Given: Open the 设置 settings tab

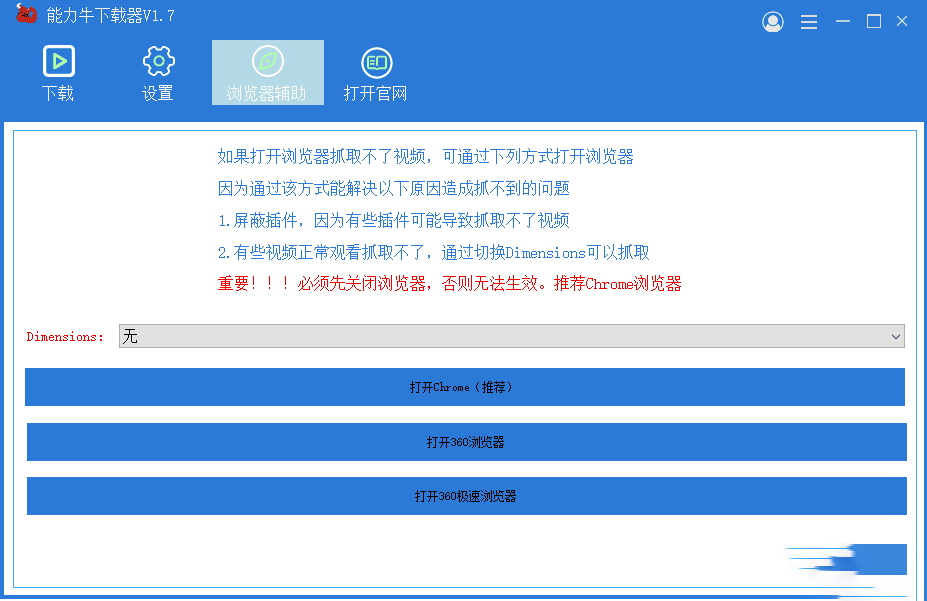Looking at the screenshot, I should point(158,73).
